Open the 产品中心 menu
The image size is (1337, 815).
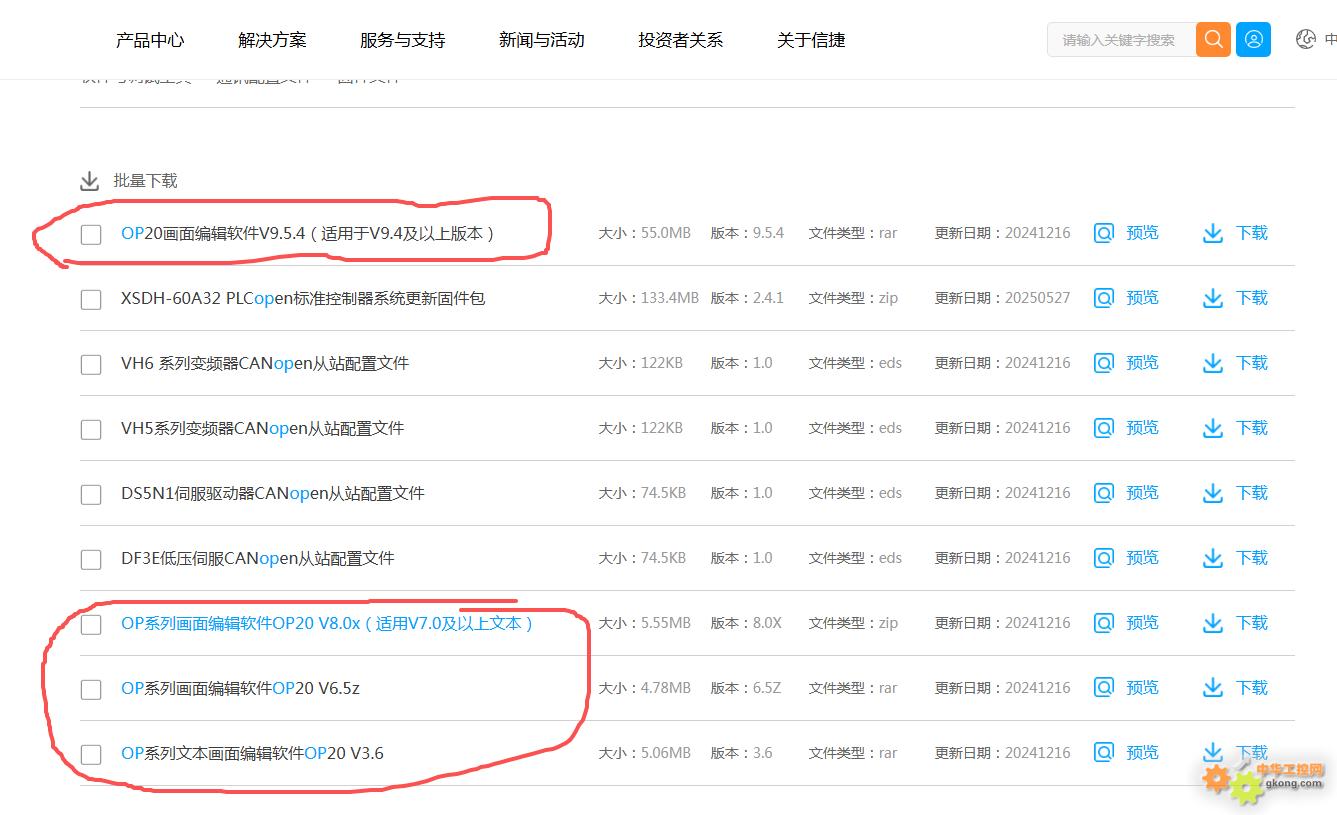[150, 40]
